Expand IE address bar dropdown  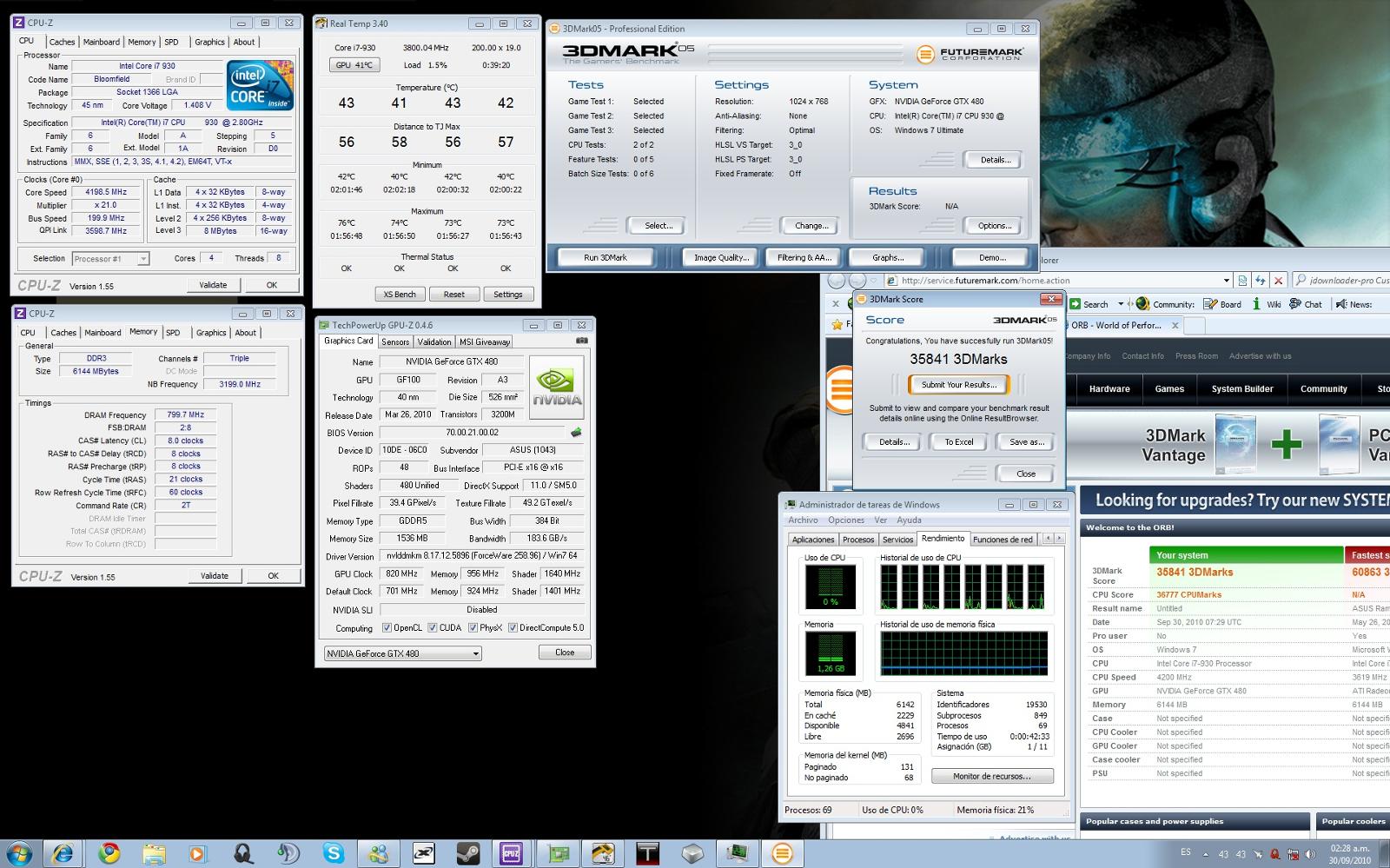point(1226,281)
